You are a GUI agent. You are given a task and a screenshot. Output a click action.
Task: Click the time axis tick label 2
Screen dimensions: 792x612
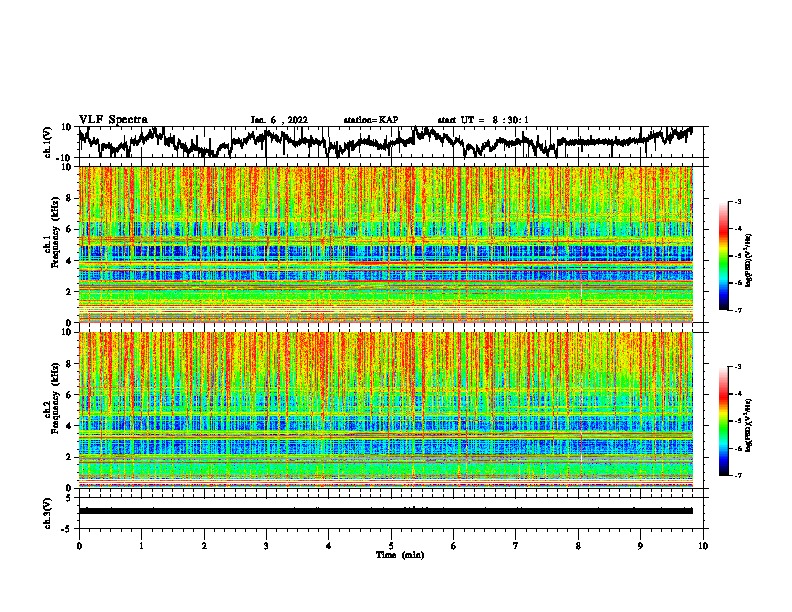204,546
